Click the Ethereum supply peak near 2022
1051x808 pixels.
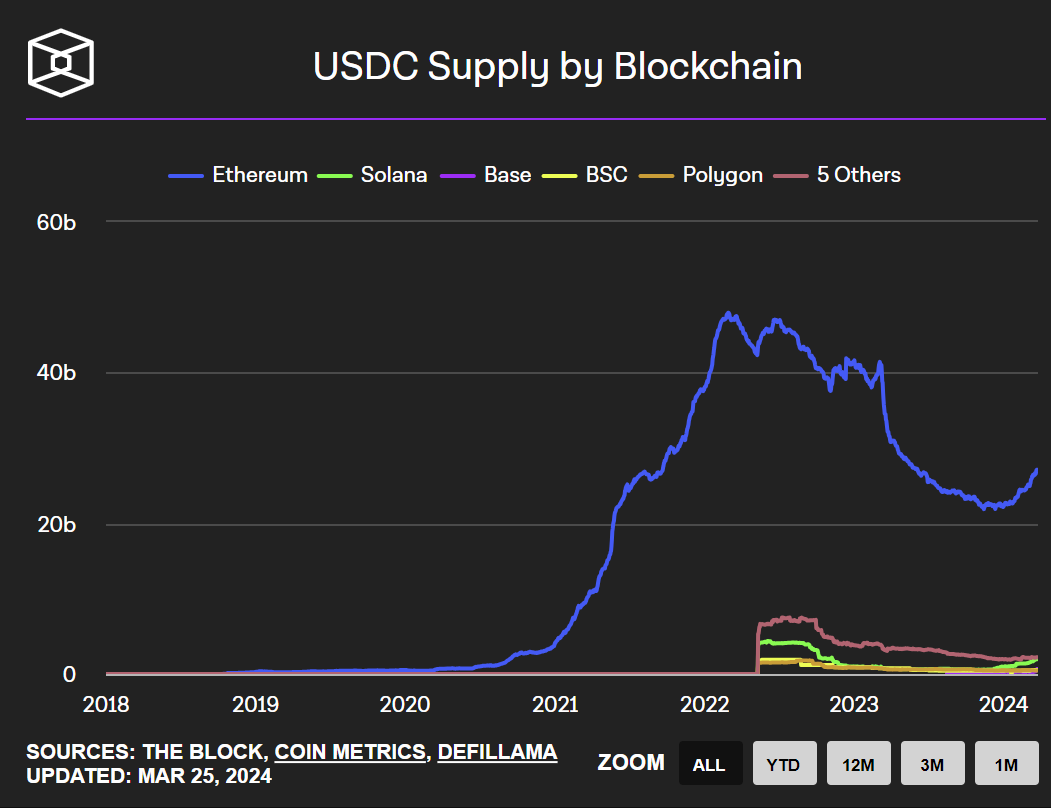[x=728, y=313]
